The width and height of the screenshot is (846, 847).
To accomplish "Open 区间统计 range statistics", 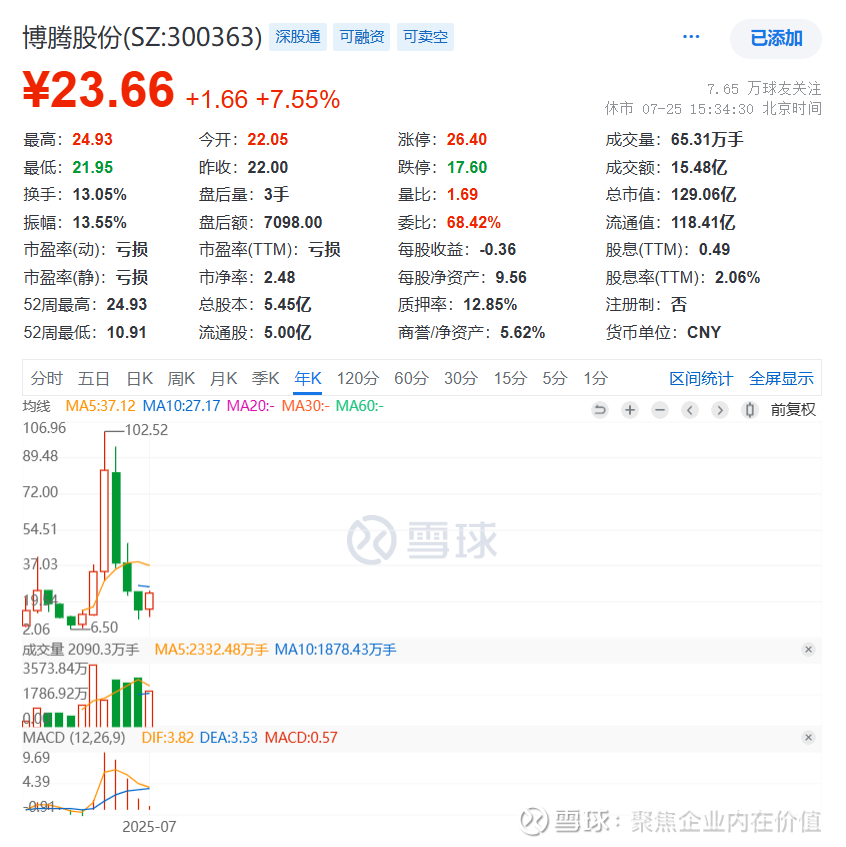I will coord(701,379).
